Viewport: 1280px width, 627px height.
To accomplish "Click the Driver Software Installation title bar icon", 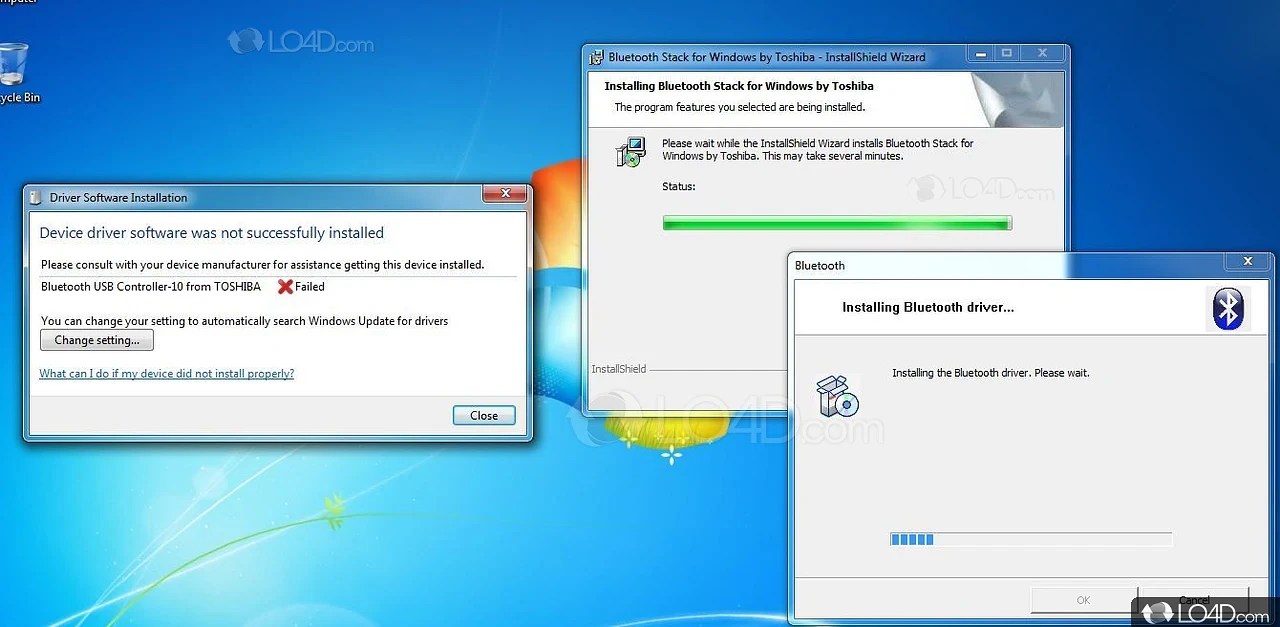I will point(36,198).
